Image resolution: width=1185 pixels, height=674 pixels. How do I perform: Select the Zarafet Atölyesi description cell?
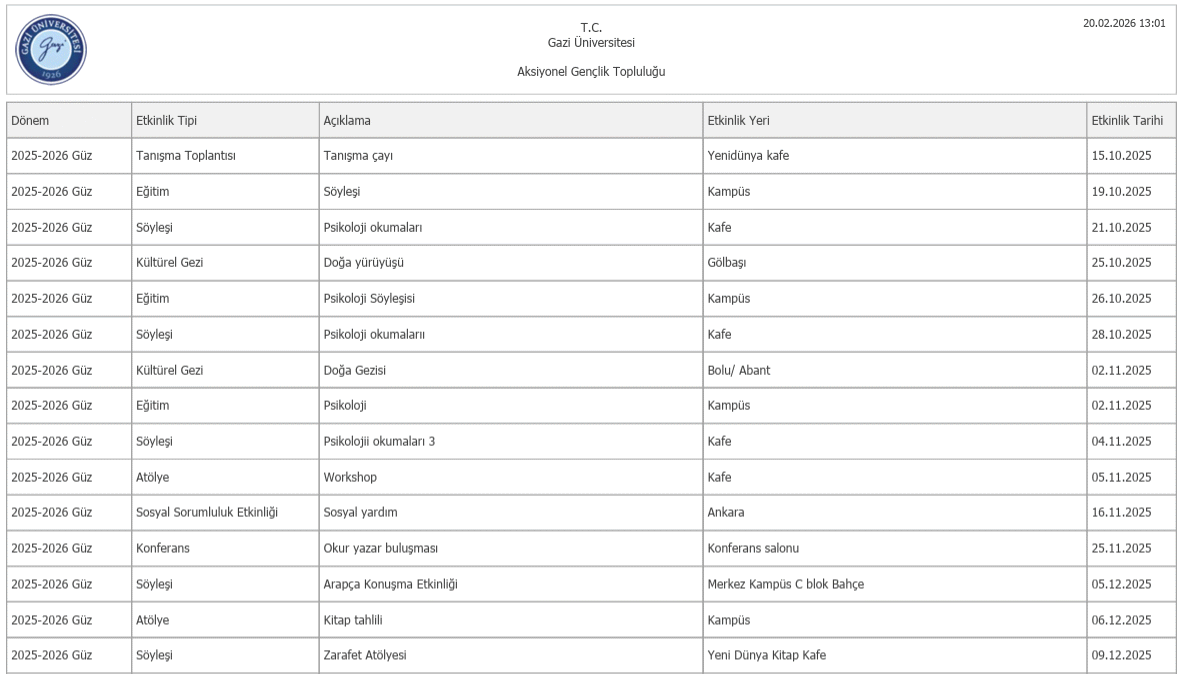(x=365, y=655)
